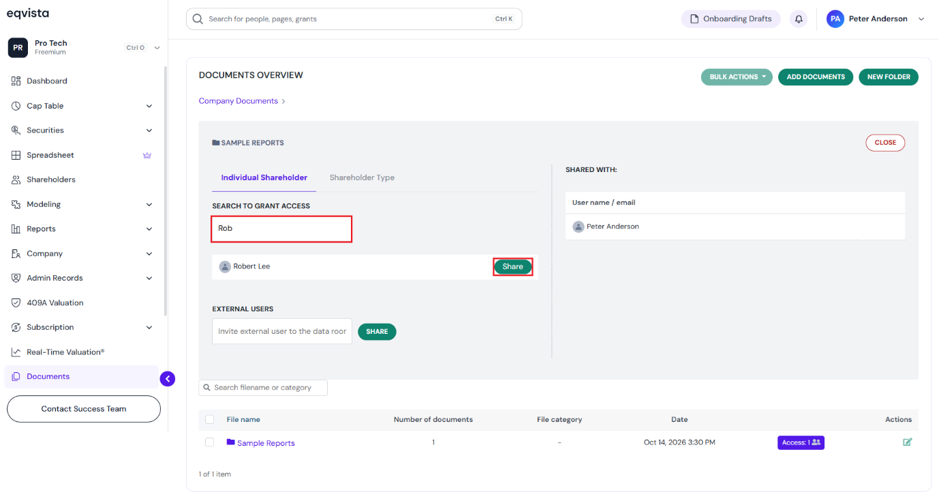Open Onboarding Drafts button
The height and width of the screenshot is (495, 939).
click(731, 19)
